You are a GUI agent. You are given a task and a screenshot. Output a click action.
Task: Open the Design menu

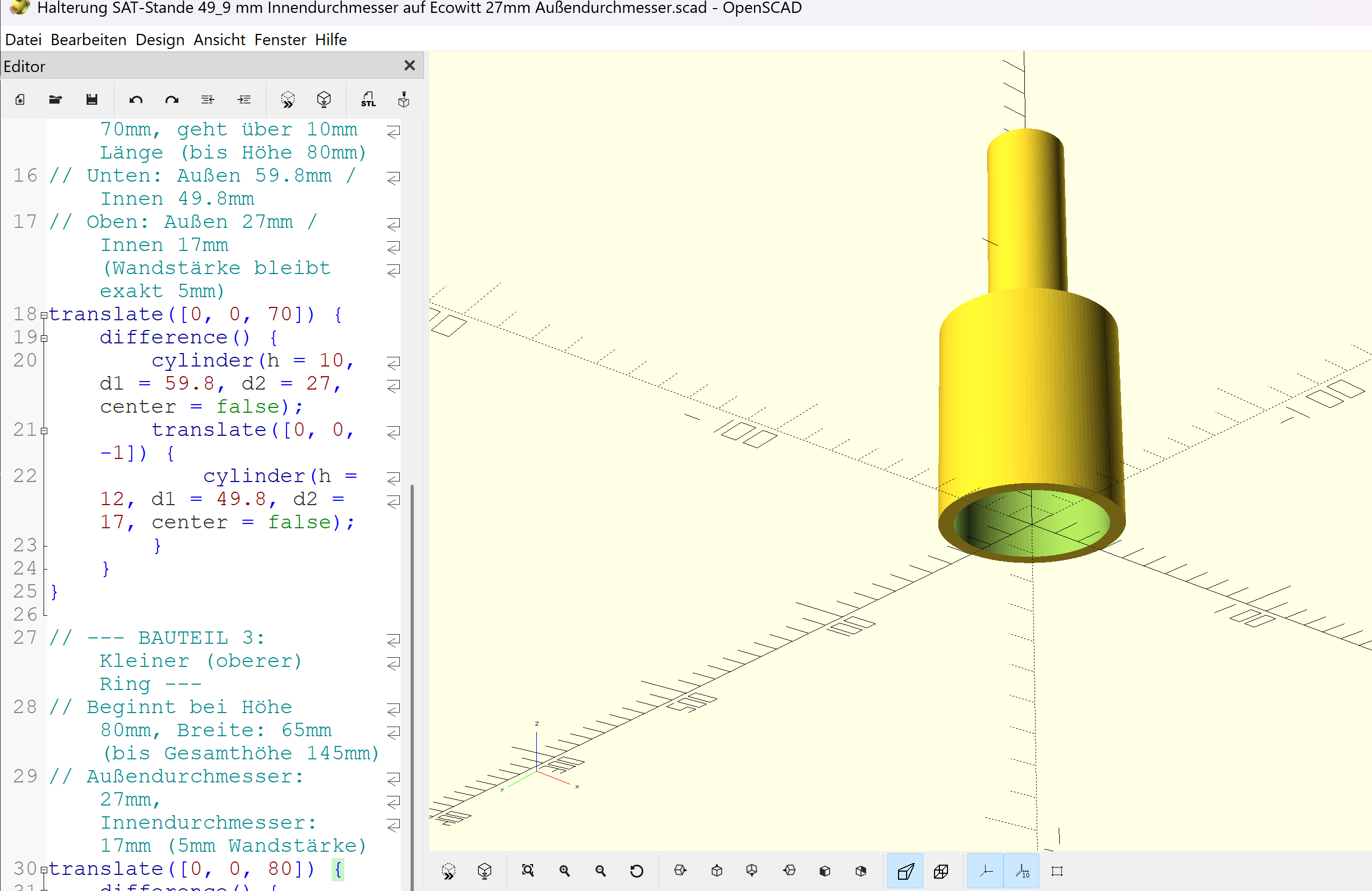tap(160, 39)
